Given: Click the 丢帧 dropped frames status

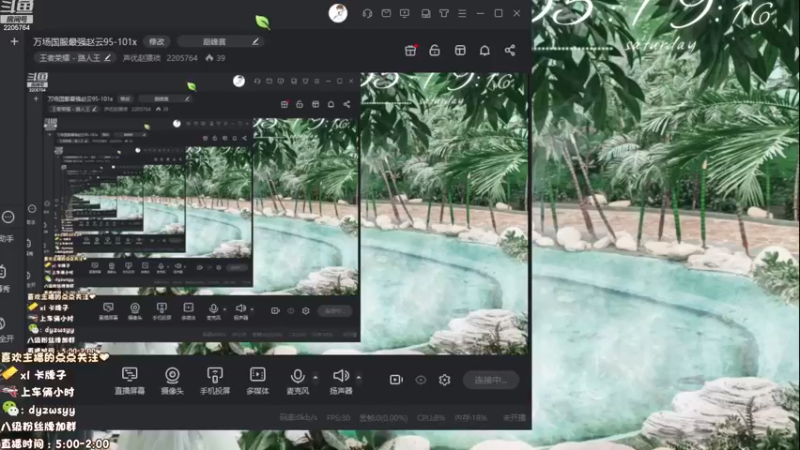Looking at the screenshot, I should (x=384, y=417).
